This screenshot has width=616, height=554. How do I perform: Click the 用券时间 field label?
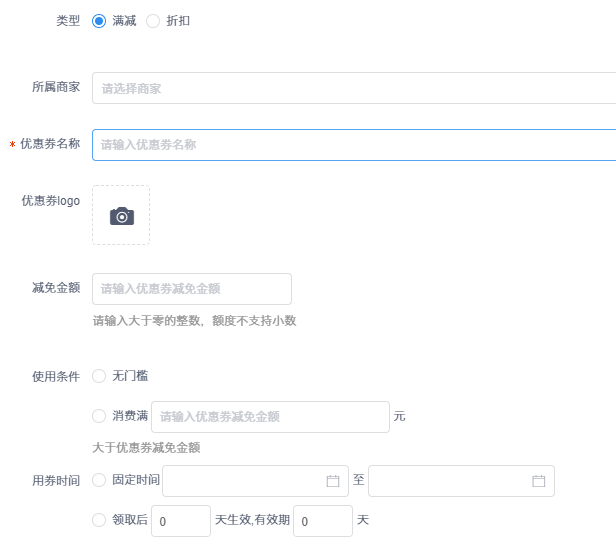[56, 481]
